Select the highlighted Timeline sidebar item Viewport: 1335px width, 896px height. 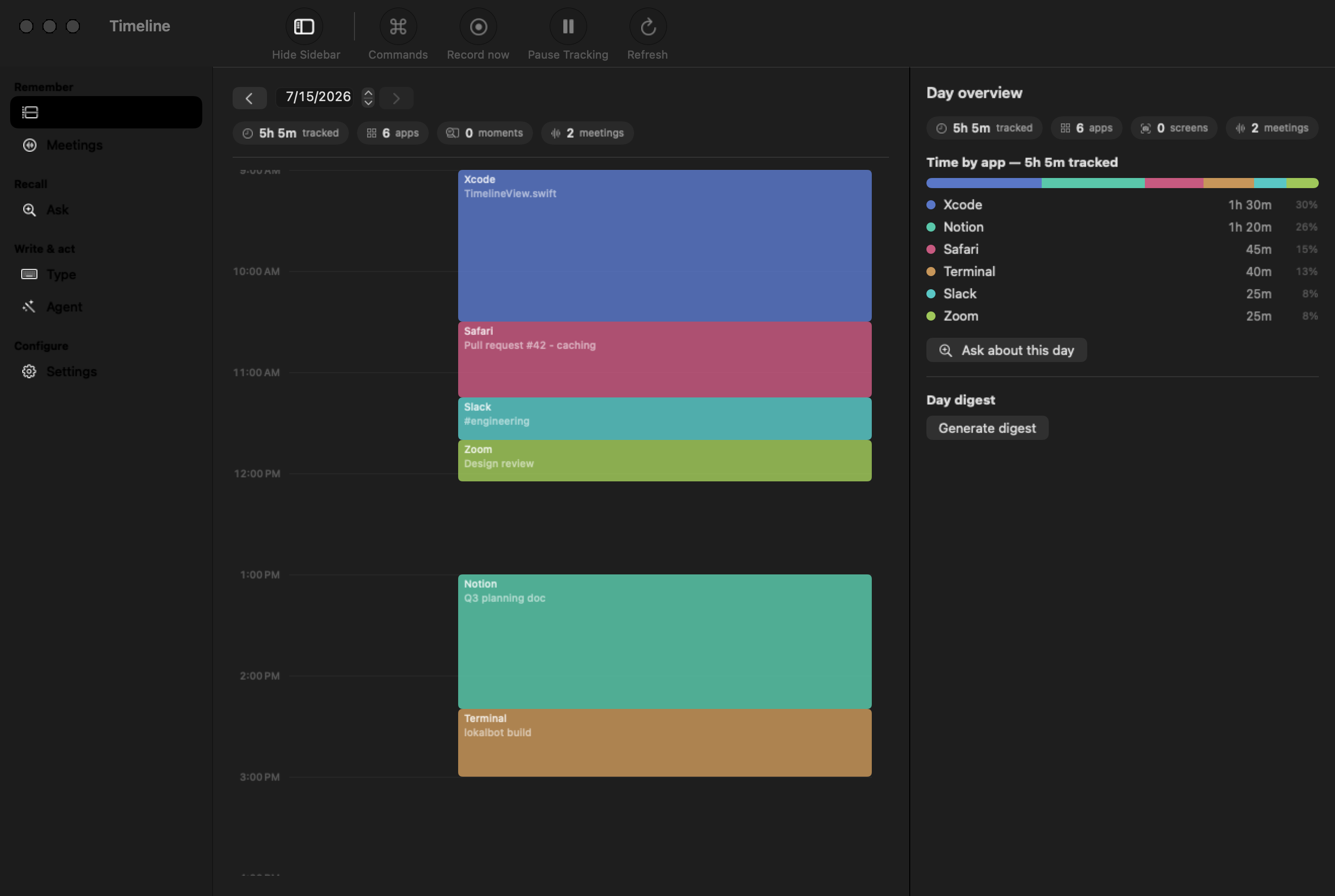coord(106,112)
